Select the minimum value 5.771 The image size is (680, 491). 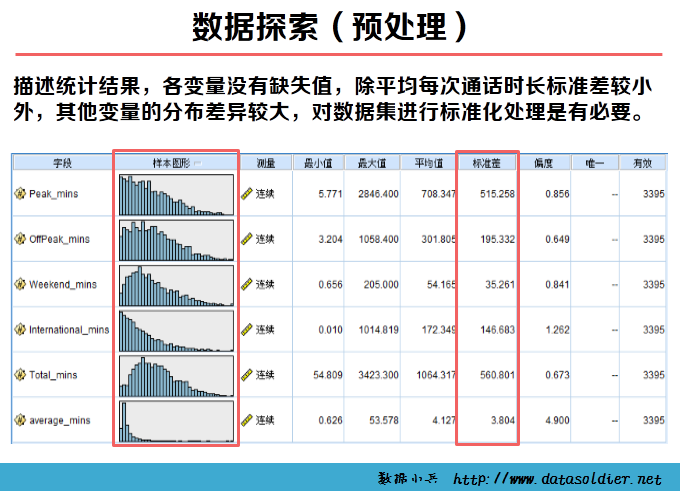(x=330, y=194)
